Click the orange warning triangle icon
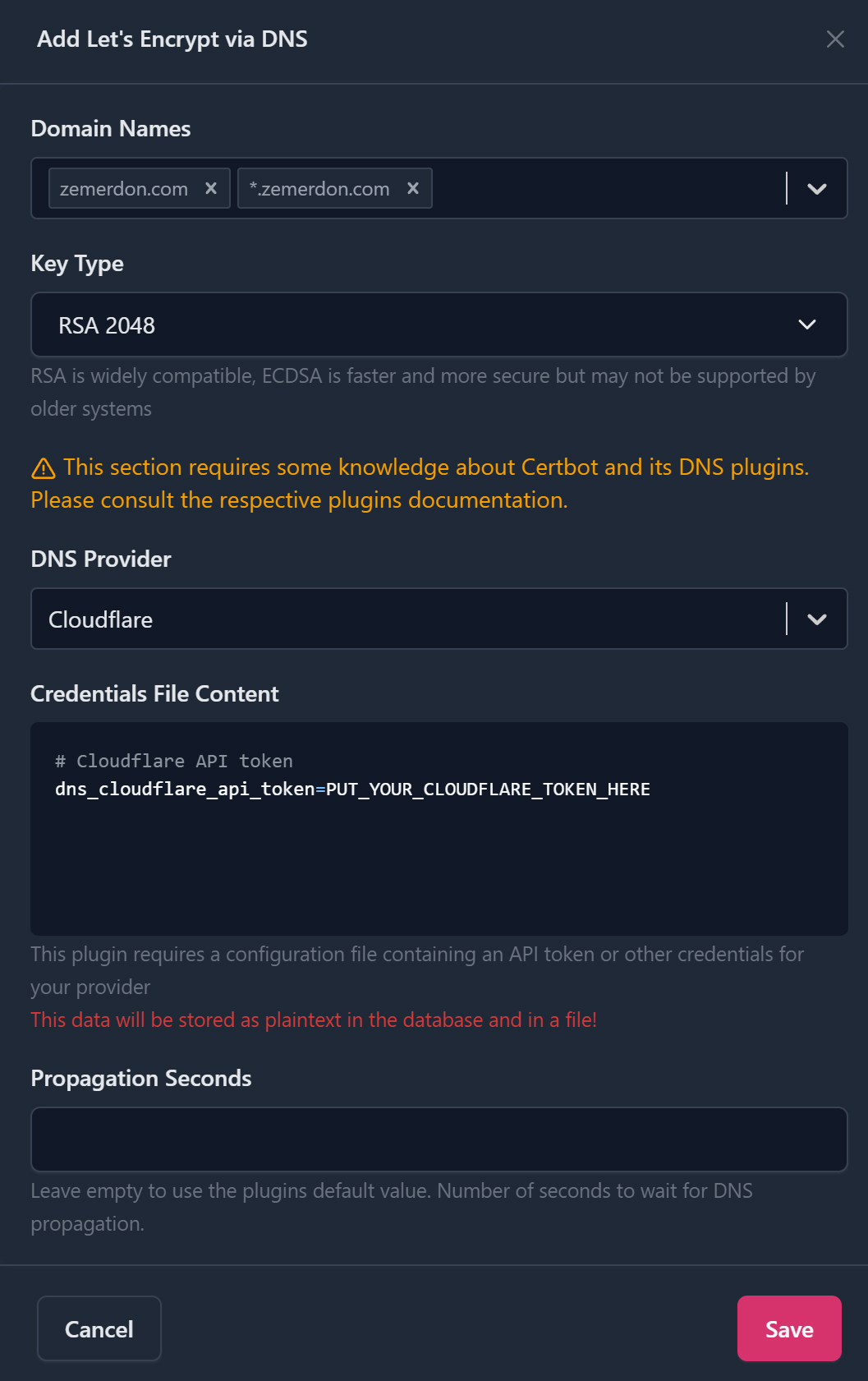The image size is (868, 1381). tap(44, 468)
